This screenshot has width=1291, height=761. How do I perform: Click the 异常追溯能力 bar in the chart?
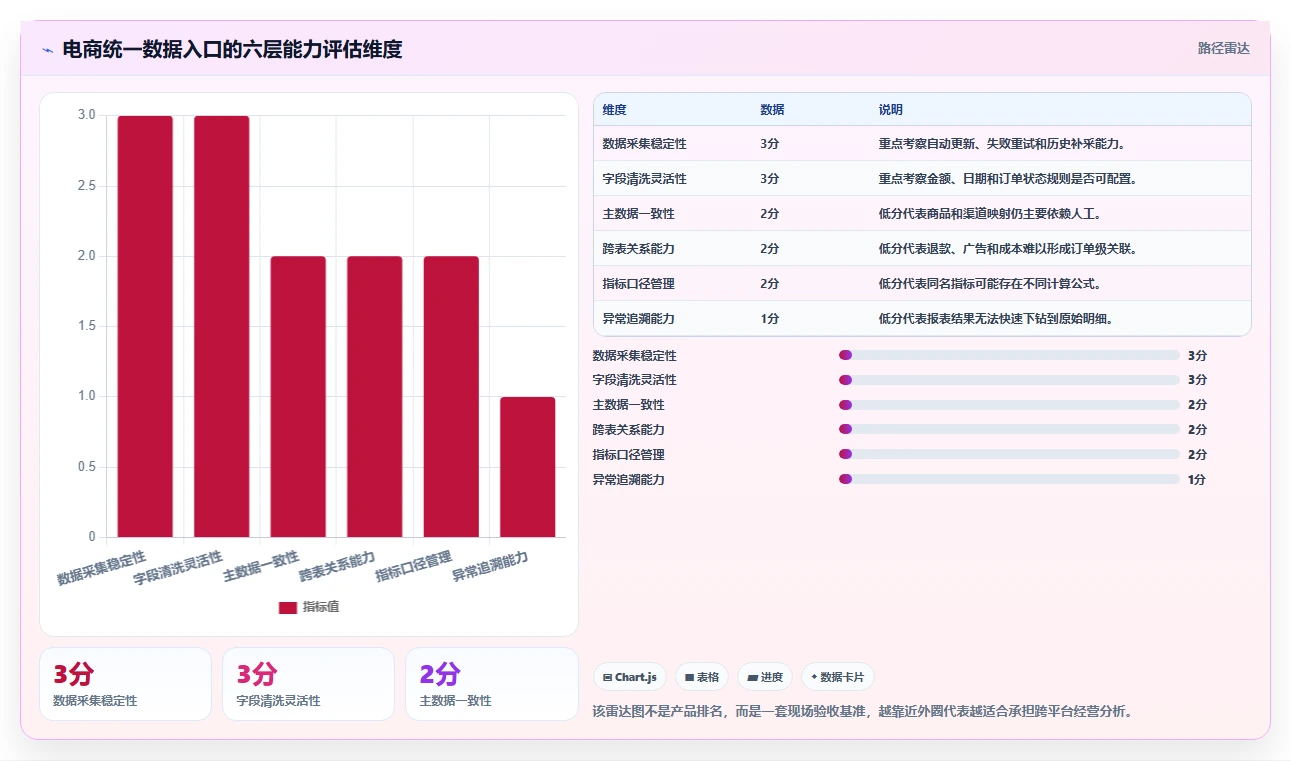tap(528, 467)
